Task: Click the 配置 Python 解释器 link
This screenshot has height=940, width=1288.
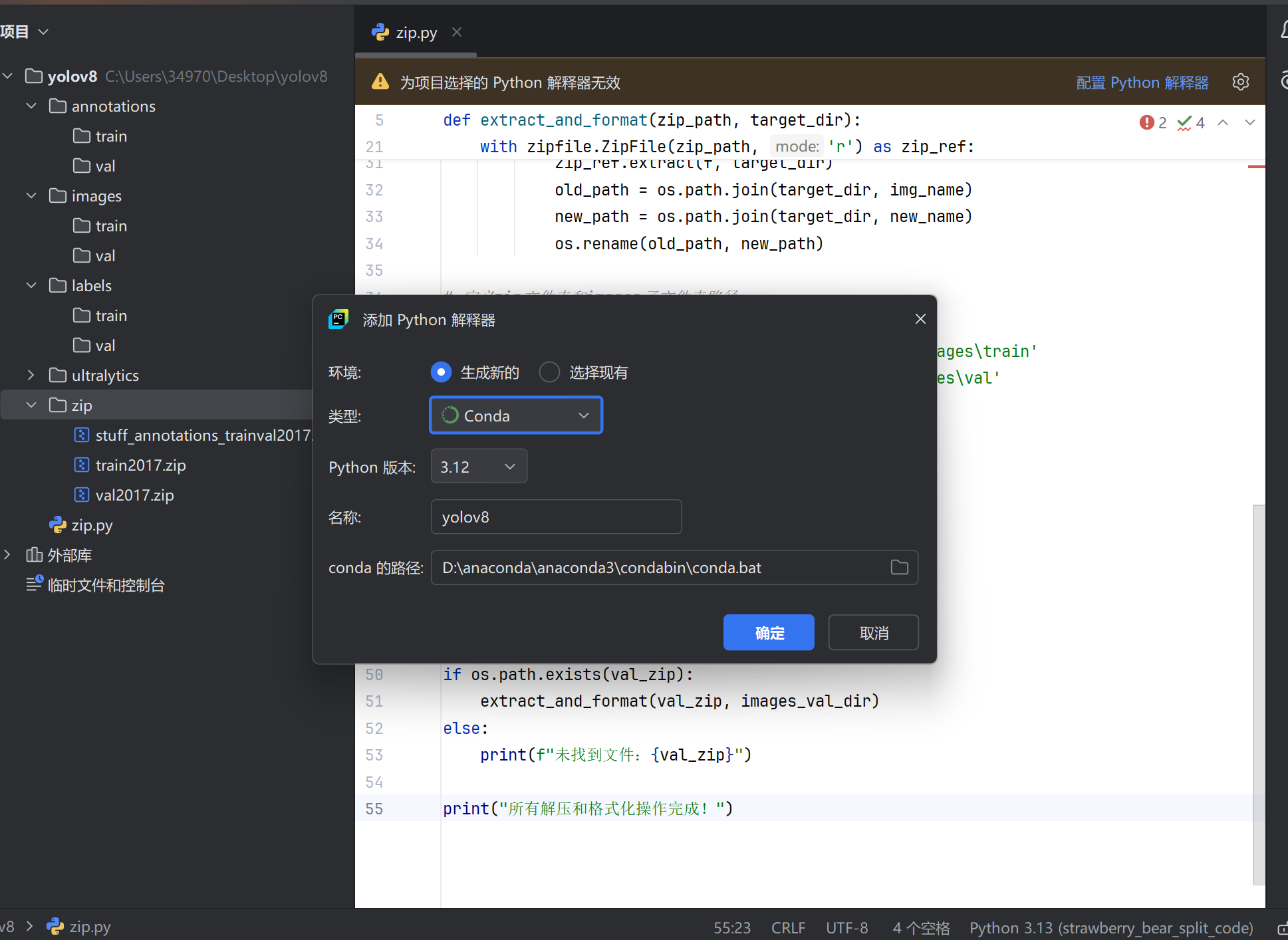Action: 1142,82
